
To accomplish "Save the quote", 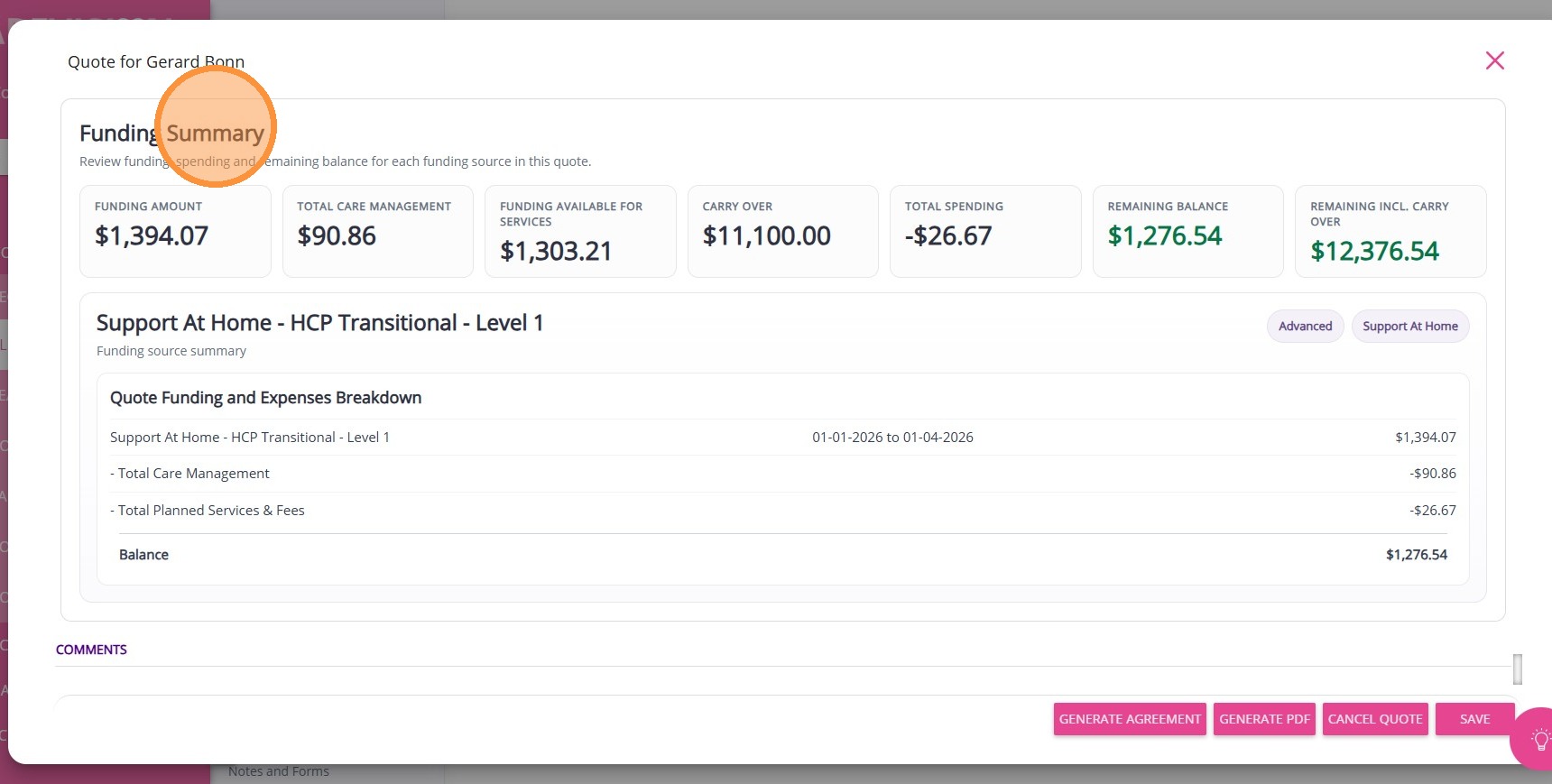I will (x=1473, y=719).
